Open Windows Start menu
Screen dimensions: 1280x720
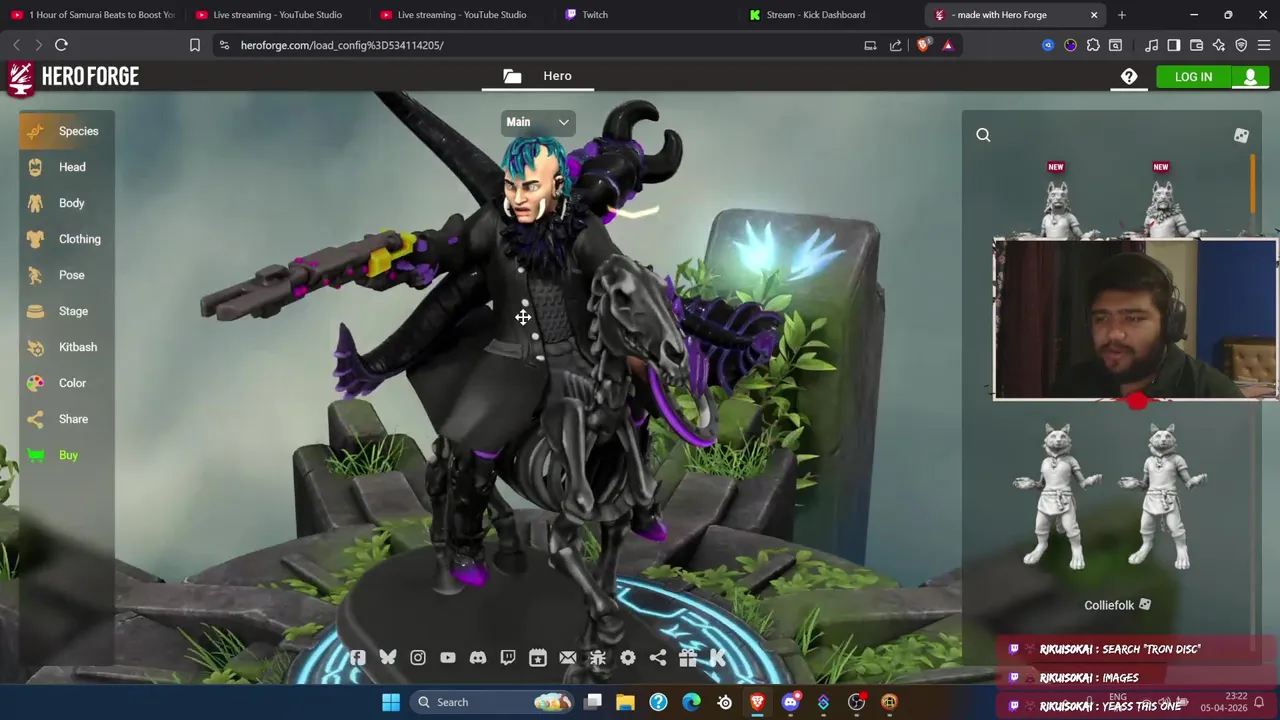[x=391, y=702]
